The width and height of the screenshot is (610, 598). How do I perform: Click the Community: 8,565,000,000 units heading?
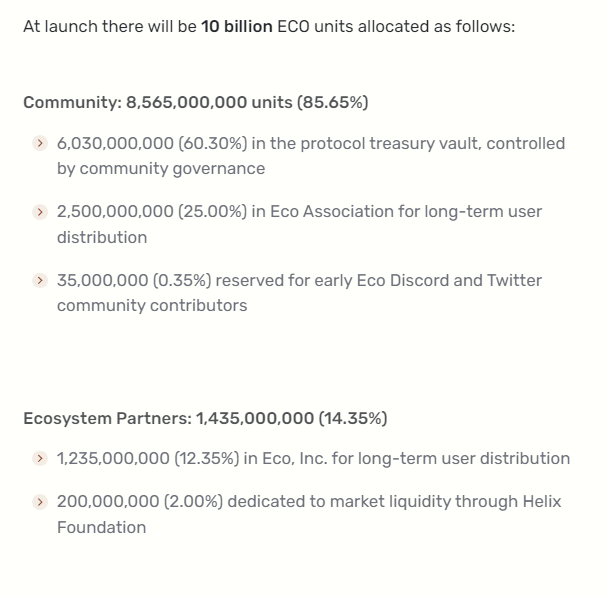[196, 102]
